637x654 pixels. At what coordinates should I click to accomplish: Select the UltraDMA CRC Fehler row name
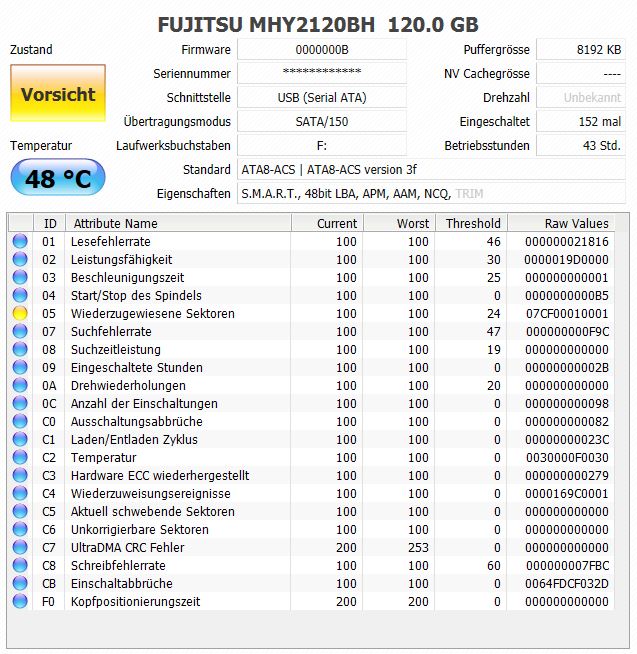[127, 547]
